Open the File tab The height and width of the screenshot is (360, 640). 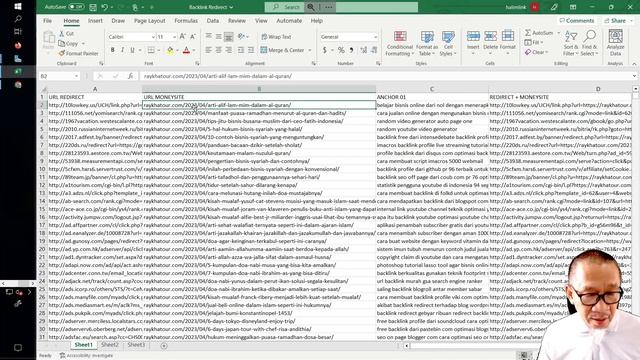(47, 20)
